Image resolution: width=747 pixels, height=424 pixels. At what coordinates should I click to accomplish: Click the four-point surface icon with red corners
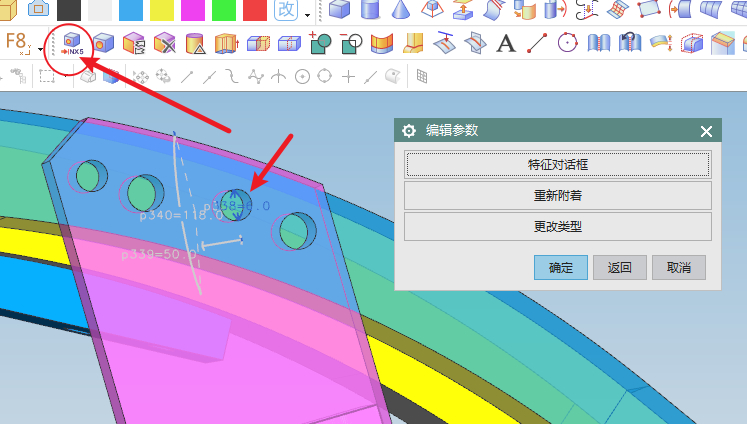[x=648, y=9]
